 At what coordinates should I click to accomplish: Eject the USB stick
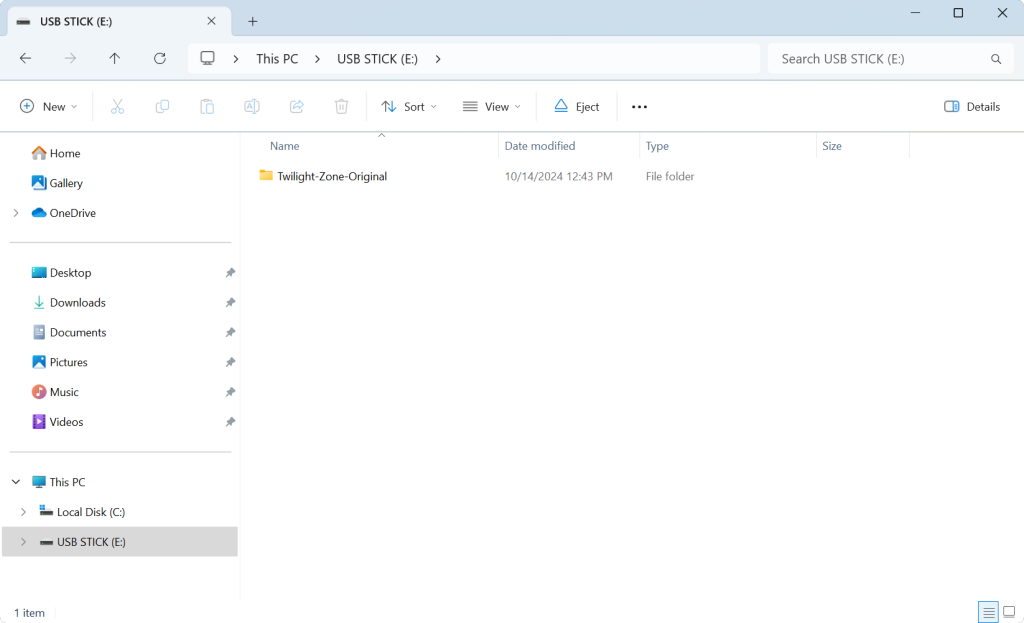coord(577,106)
